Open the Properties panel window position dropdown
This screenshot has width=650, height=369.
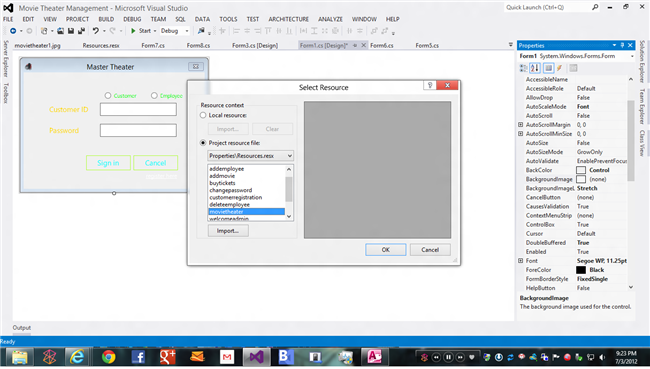(x=614, y=45)
